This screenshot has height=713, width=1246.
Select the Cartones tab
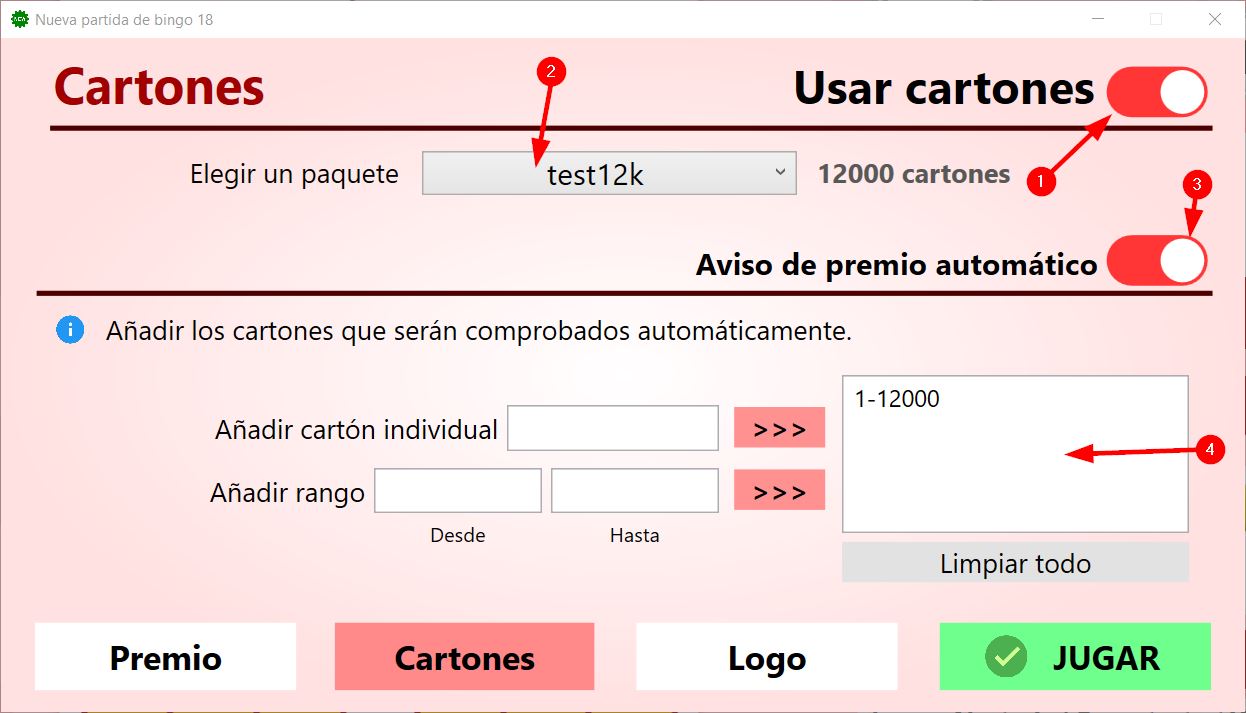464,657
